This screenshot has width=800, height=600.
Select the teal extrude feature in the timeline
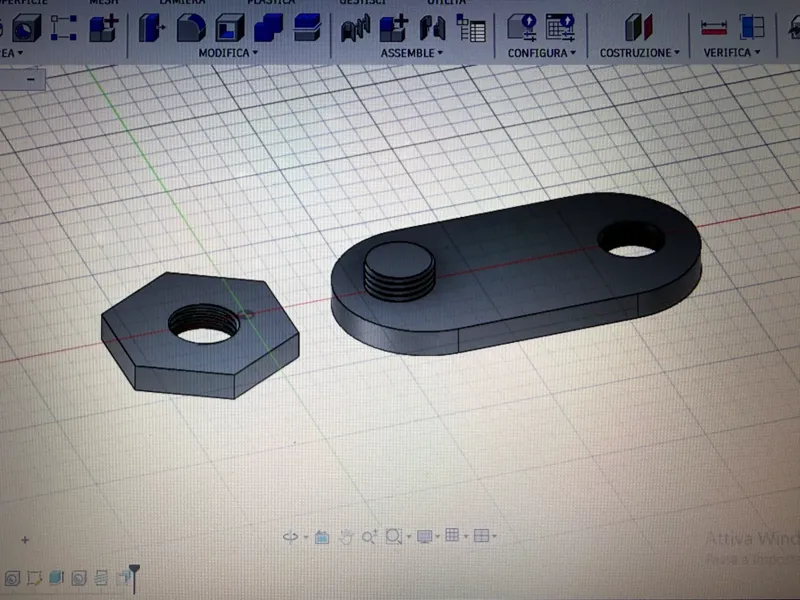point(56,578)
